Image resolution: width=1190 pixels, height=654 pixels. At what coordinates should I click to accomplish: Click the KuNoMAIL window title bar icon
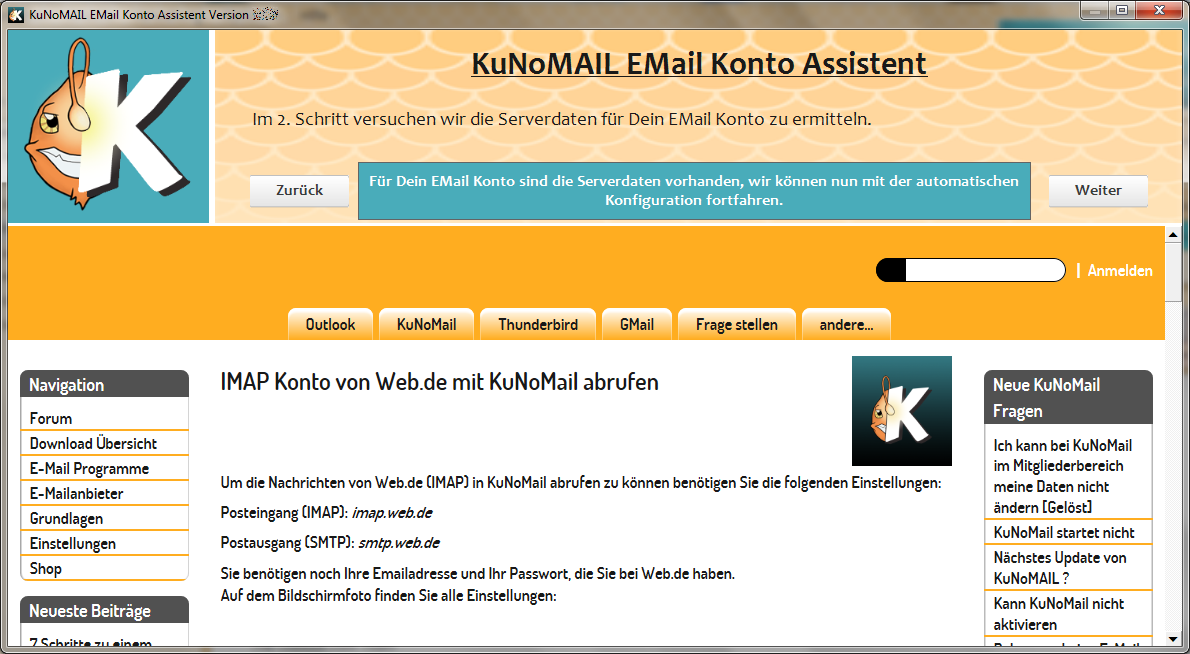tap(16, 14)
